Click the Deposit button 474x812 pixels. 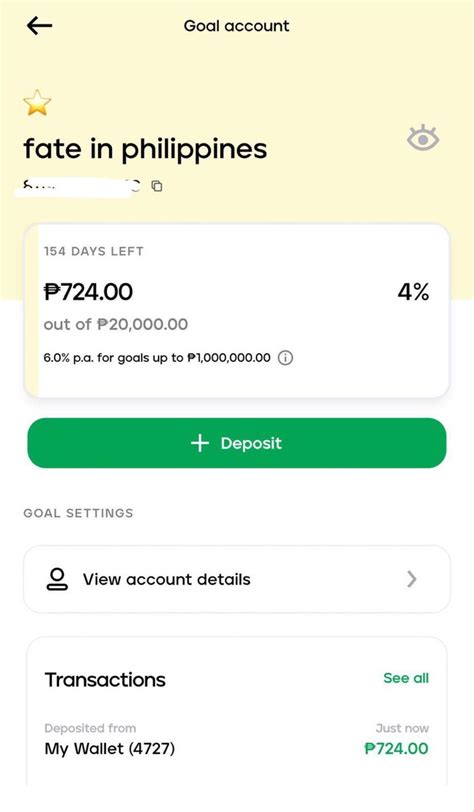coord(237,443)
